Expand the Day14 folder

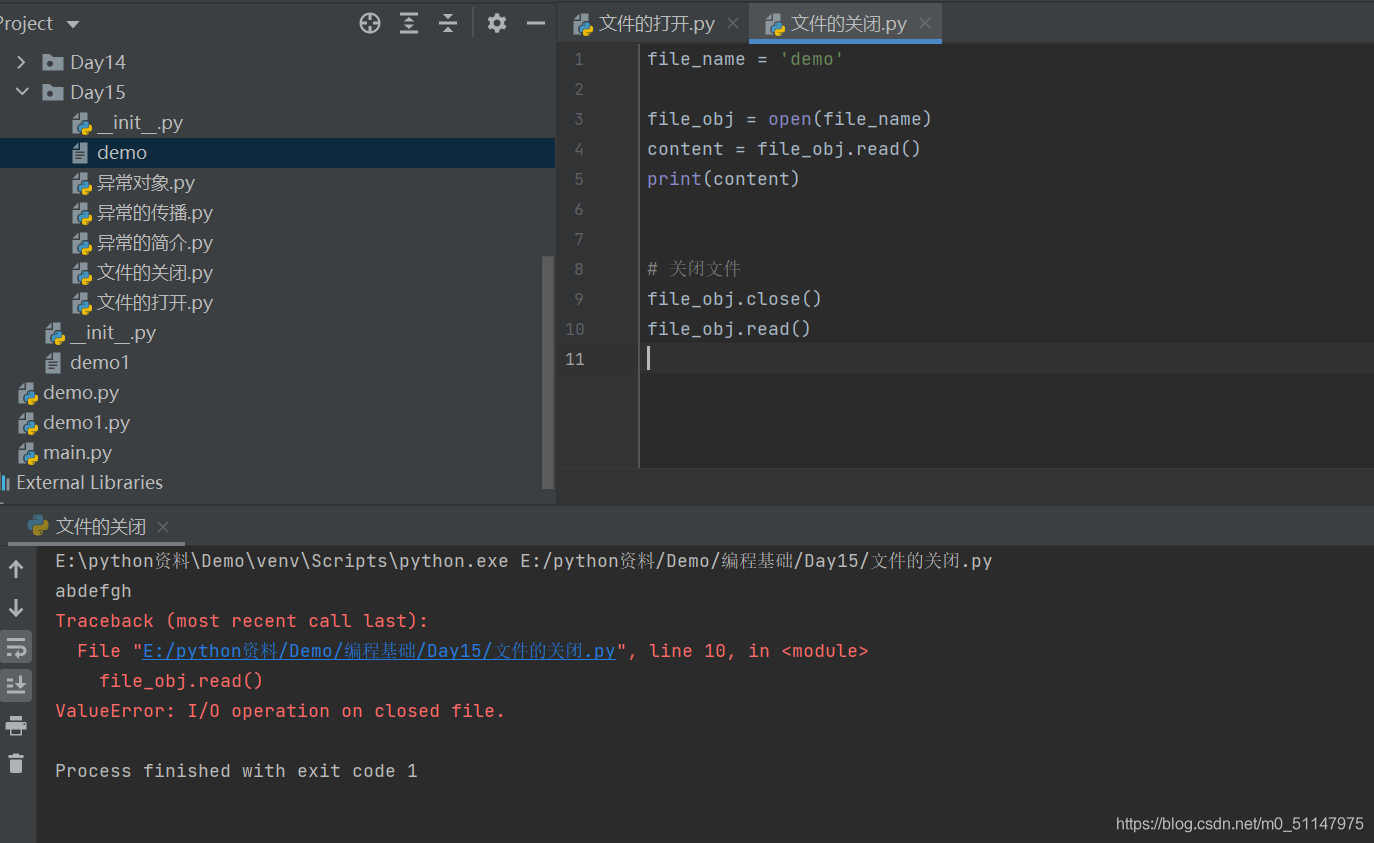pyautogui.click(x=22, y=62)
